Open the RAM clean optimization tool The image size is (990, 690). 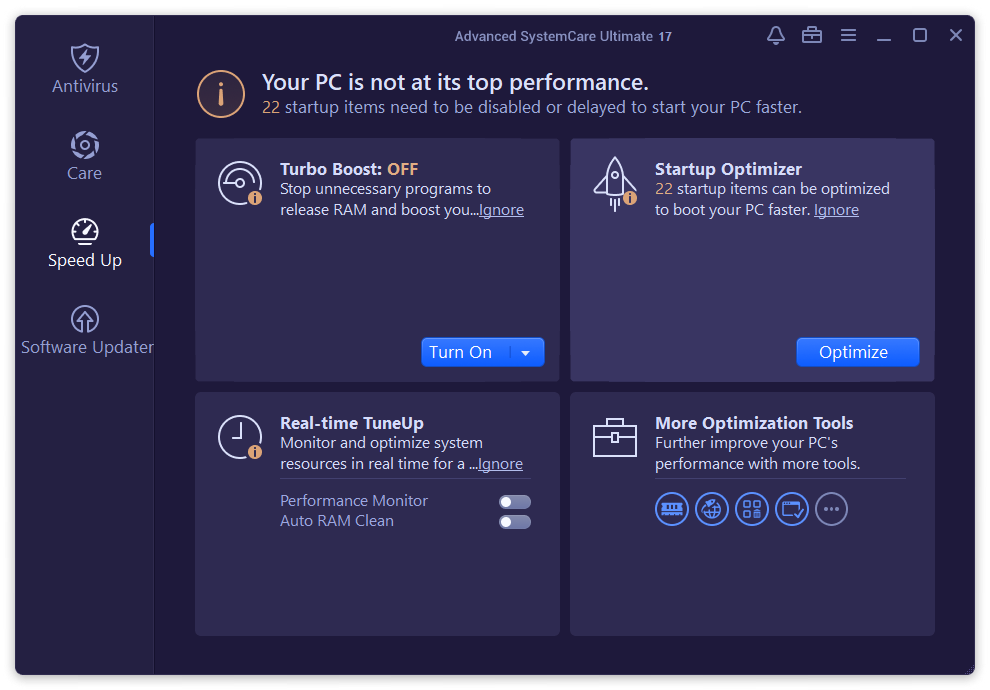coord(672,509)
